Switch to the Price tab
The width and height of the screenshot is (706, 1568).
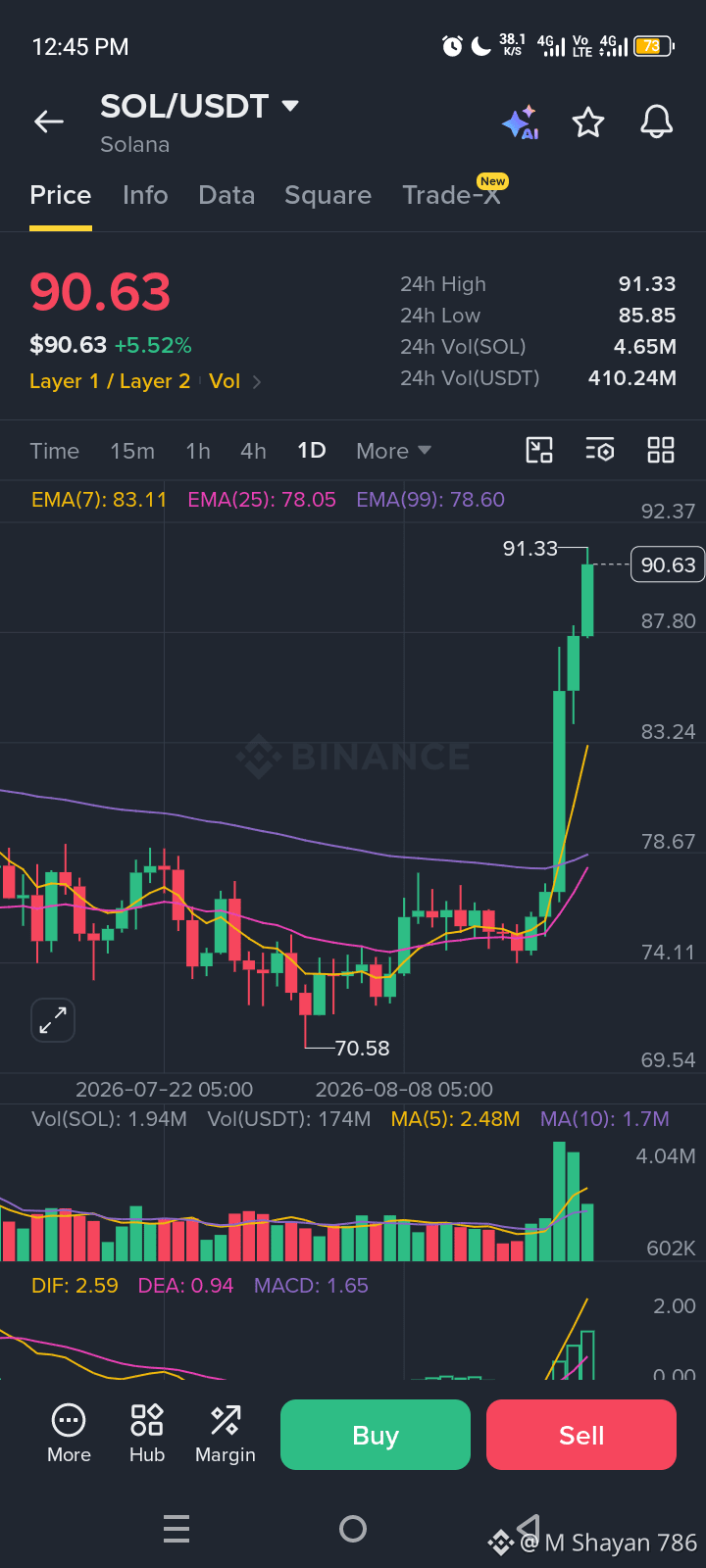tap(61, 195)
